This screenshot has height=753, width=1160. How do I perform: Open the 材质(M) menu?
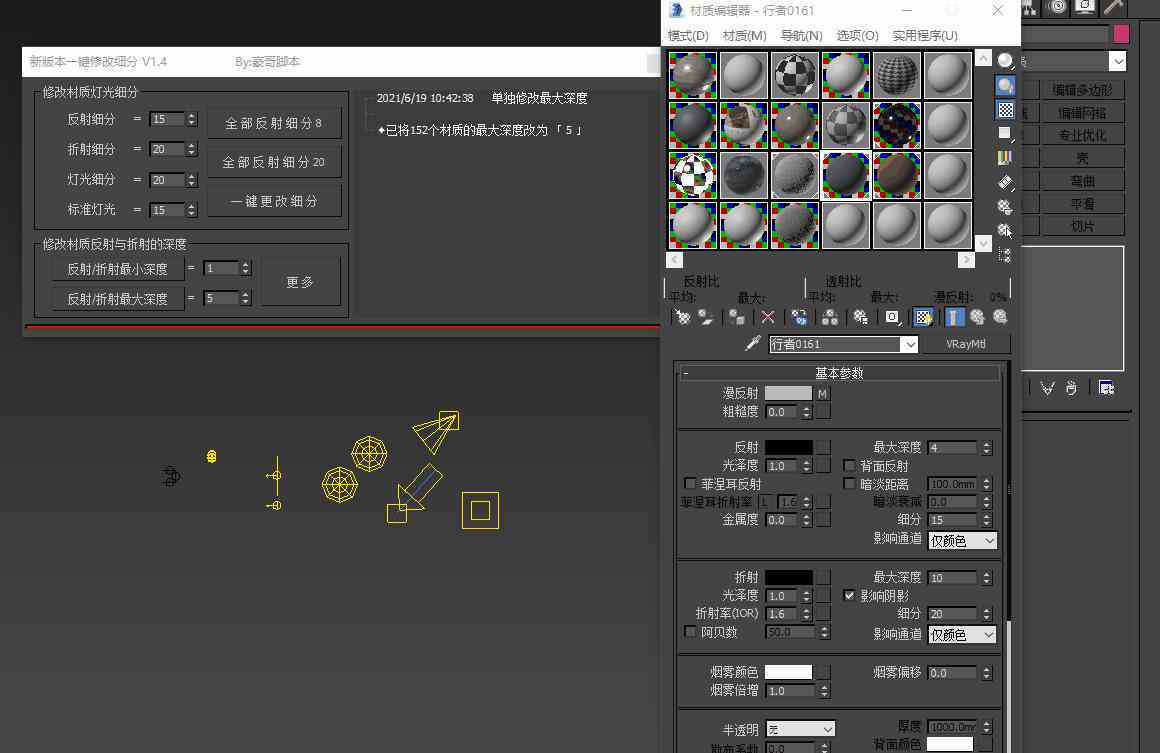744,36
